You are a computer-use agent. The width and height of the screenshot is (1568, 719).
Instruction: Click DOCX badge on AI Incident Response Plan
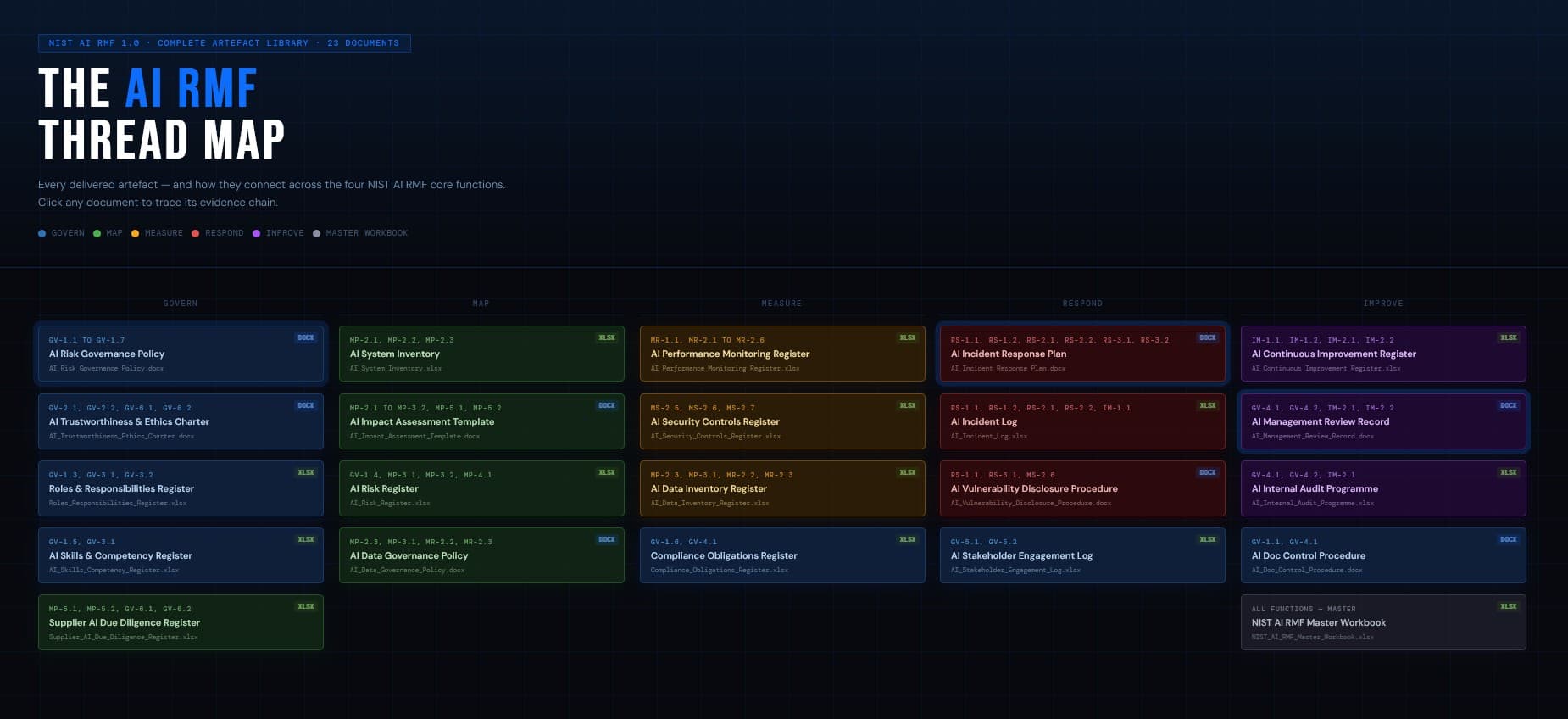[x=1208, y=337]
